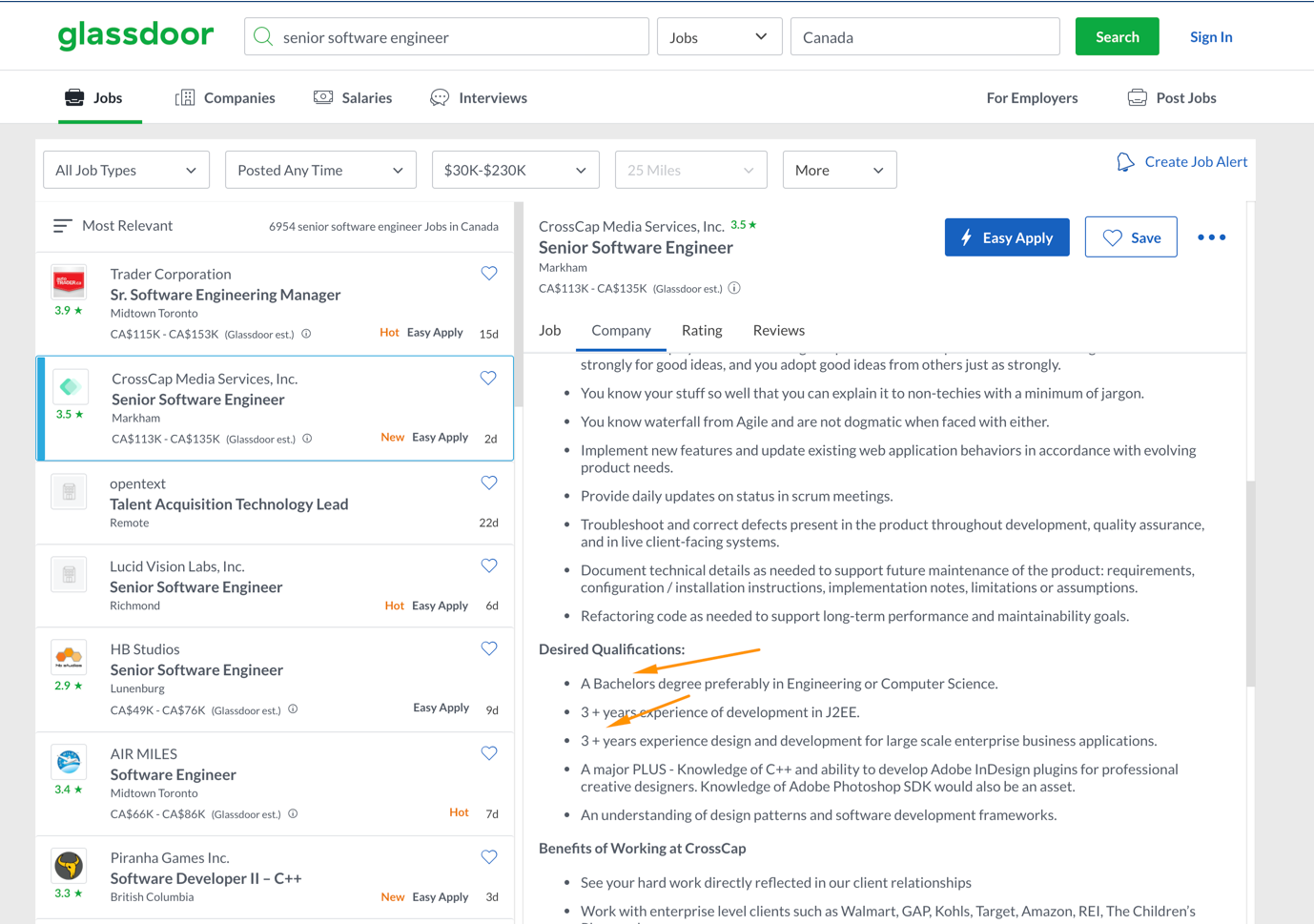Change the Most Relevant sort order
Image resolution: width=1314 pixels, height=924 pixels.
pyautogui.click(x=127, y=226)
